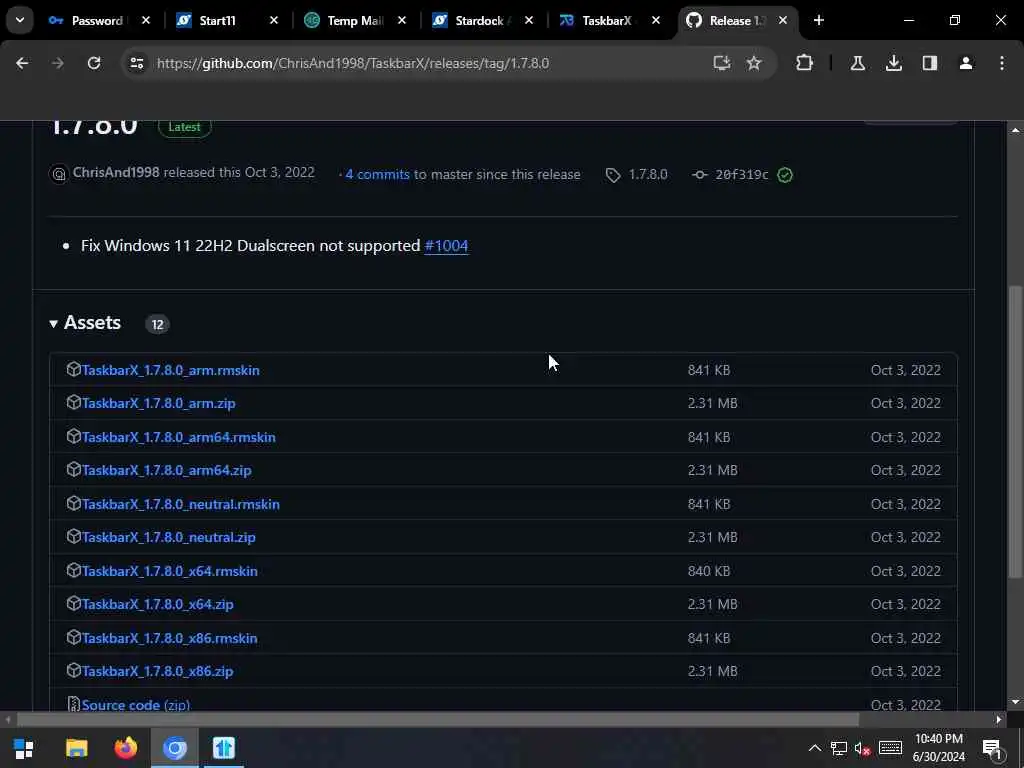Click the install app icon in the address bar

[721, 63]
